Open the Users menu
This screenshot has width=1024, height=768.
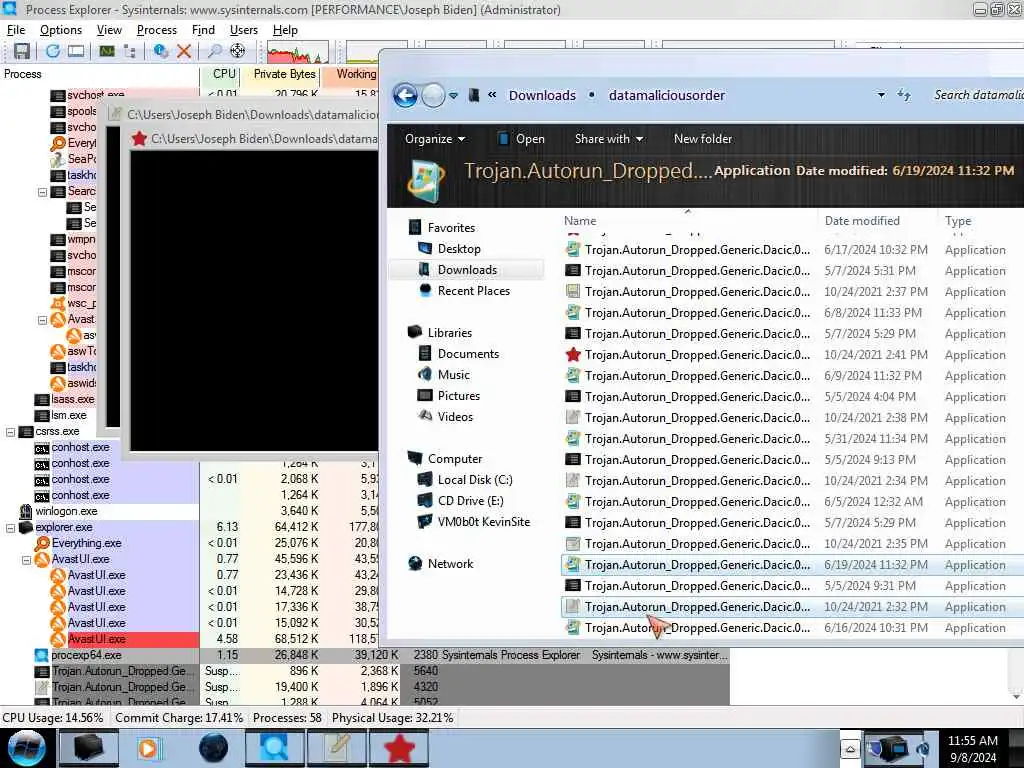(244, 30)
